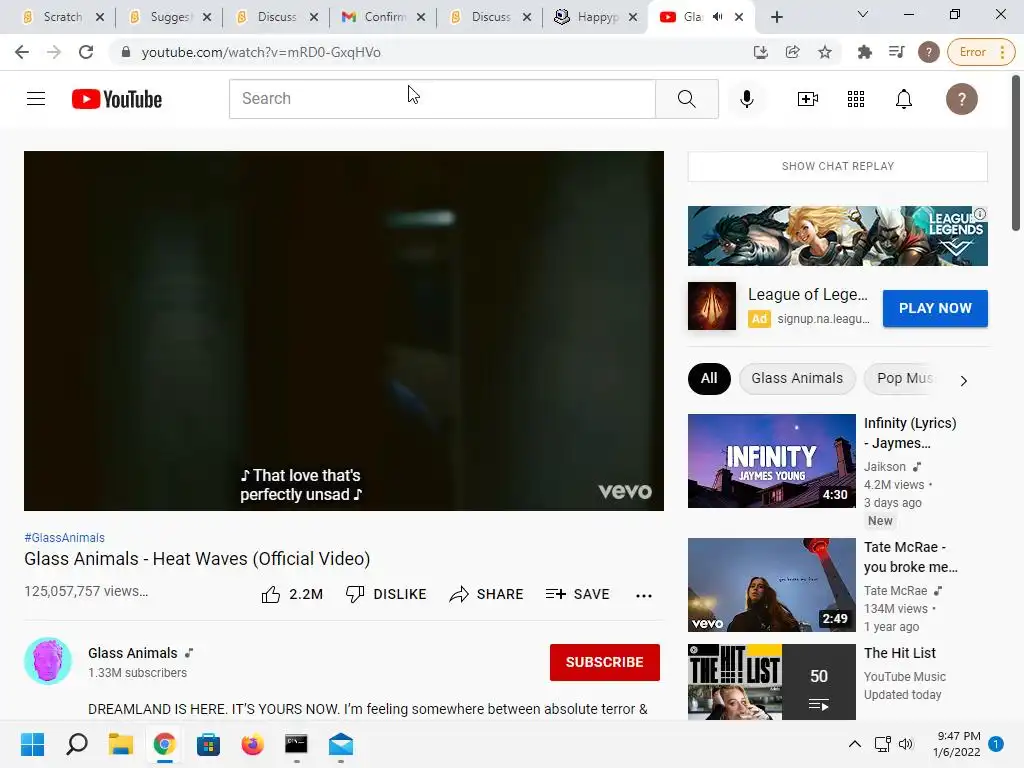This screenshot has width=1024, height=768.
Task: Go back to the previous page
Action: pos(22,52)
